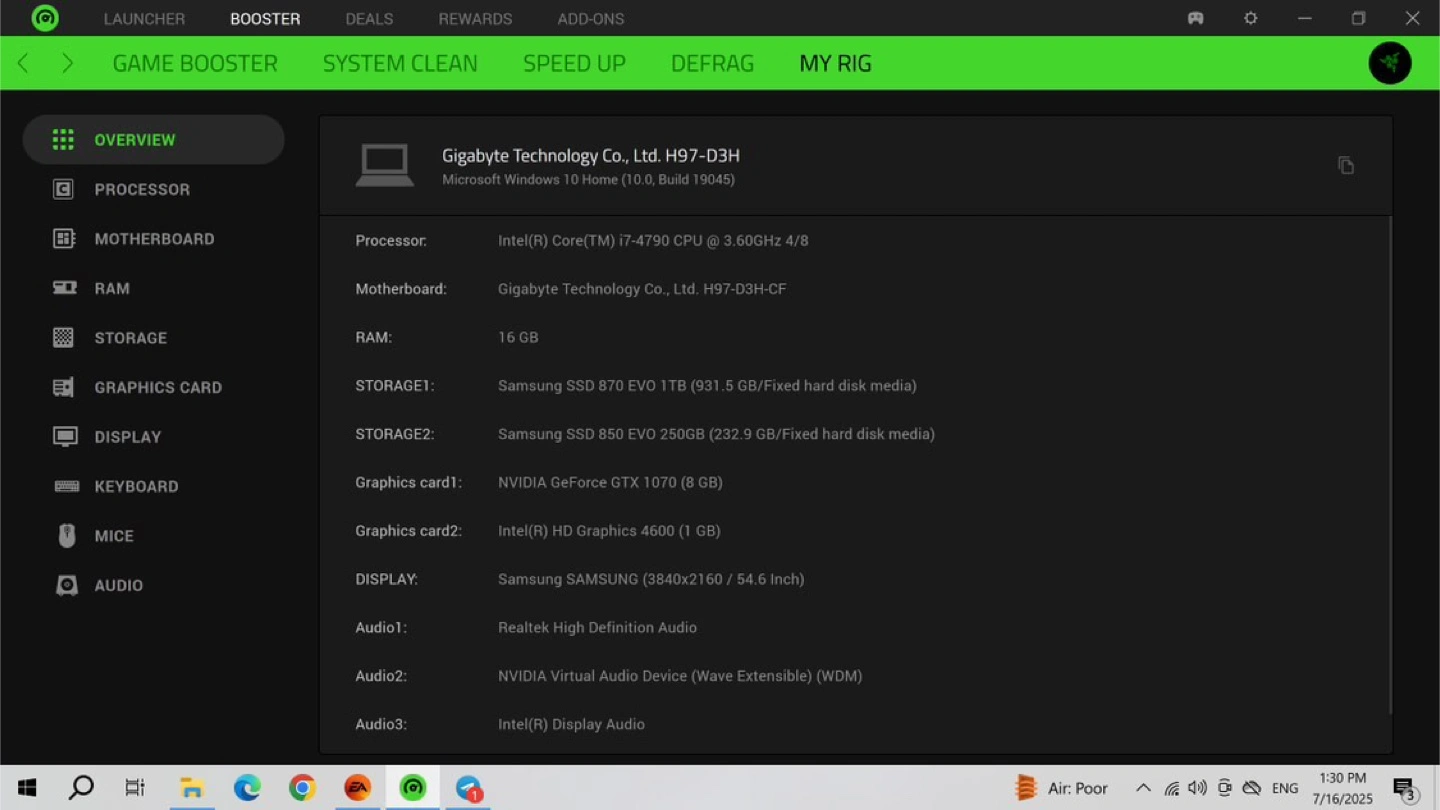Open the Add-Ons tab

click(x=591, y=19)
